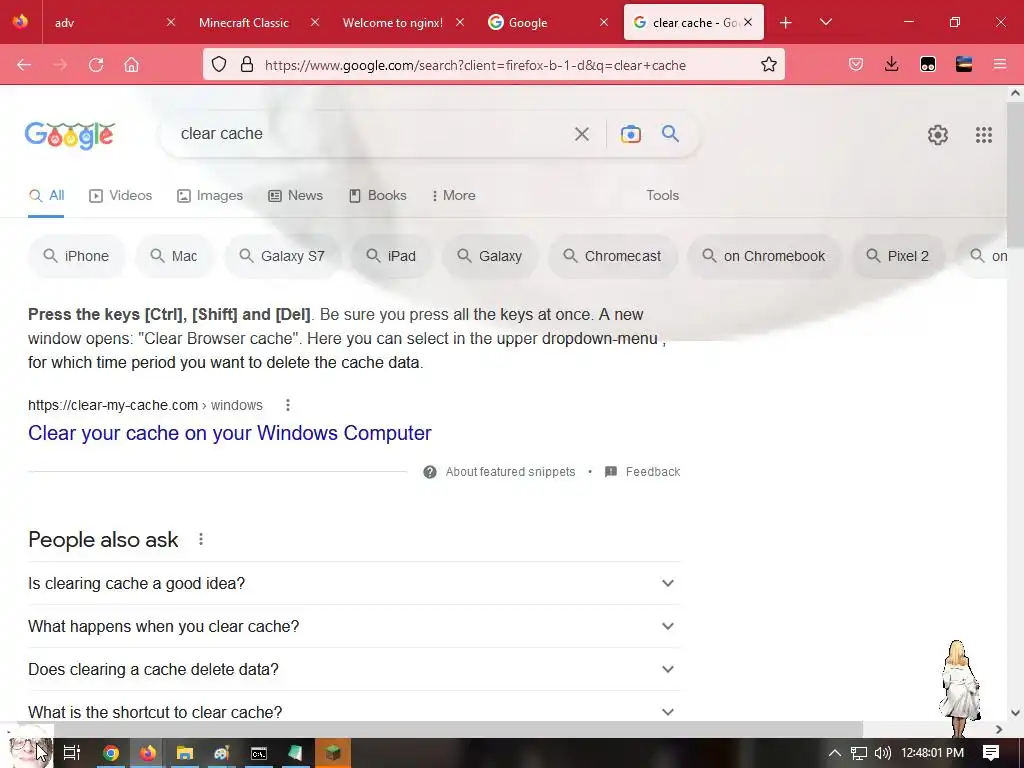Open Command Prompt from the taskbar
The height and width of the screenshot is (768, 1024).
259,753
